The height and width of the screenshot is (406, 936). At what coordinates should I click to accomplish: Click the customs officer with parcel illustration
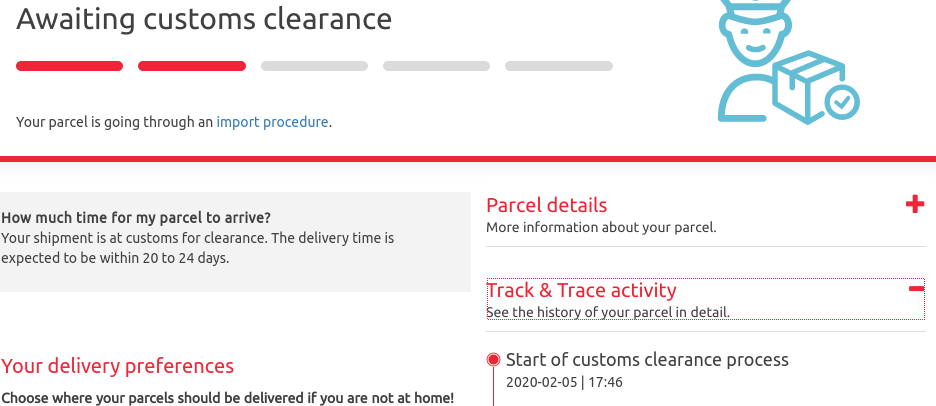coord(789,61)
